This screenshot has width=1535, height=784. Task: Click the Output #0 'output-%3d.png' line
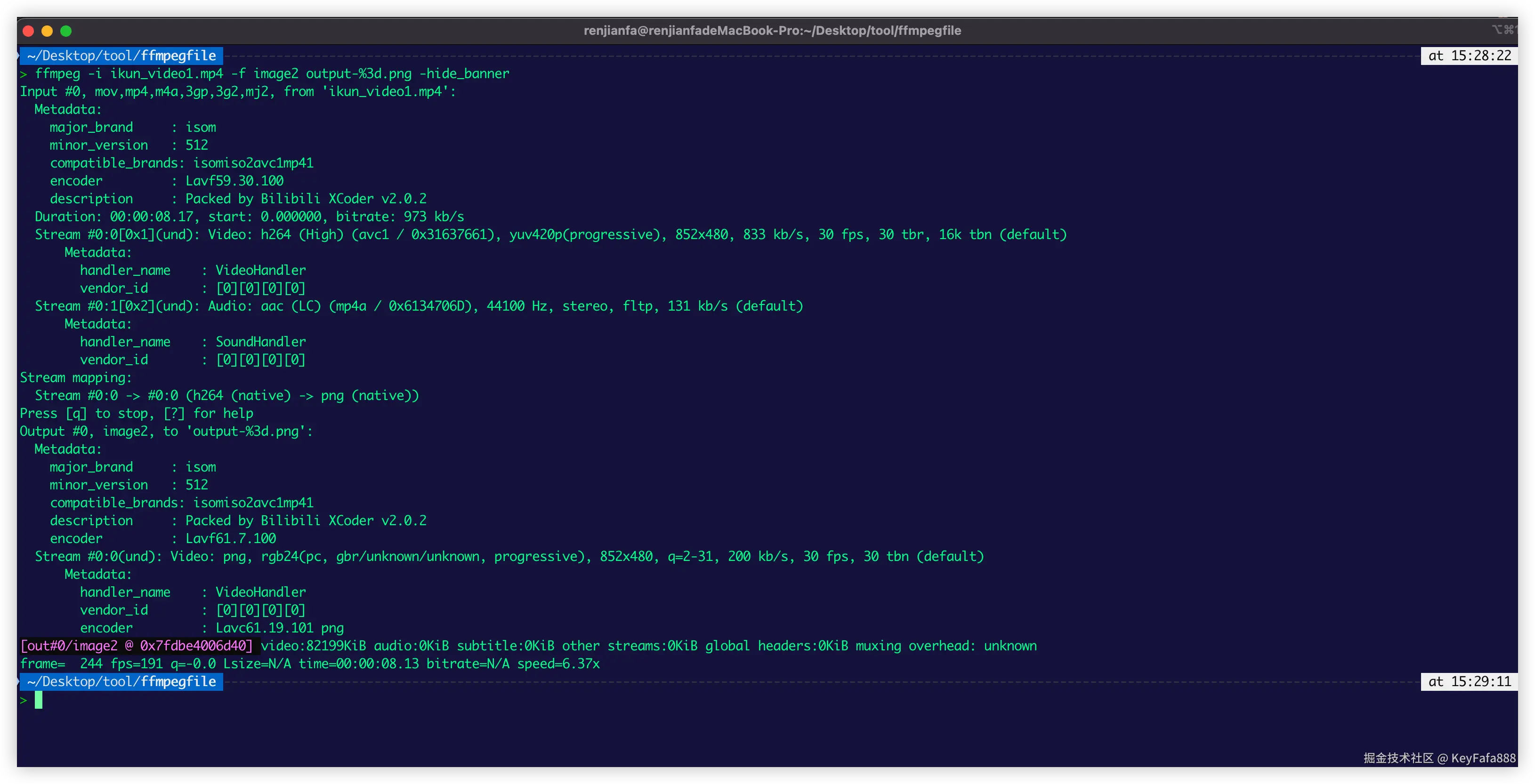coord(166,432)
